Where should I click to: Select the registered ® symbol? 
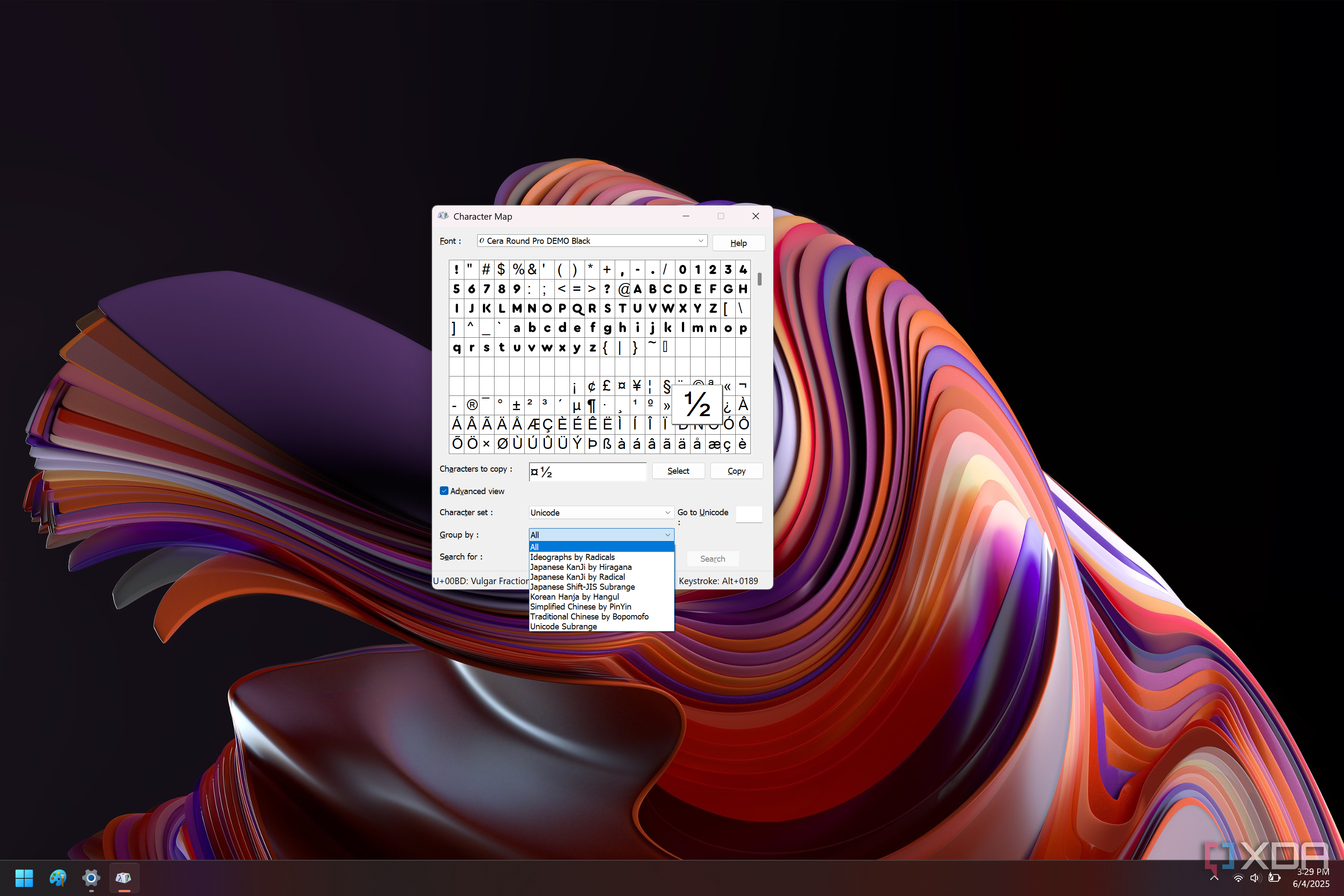click(471, 405)
